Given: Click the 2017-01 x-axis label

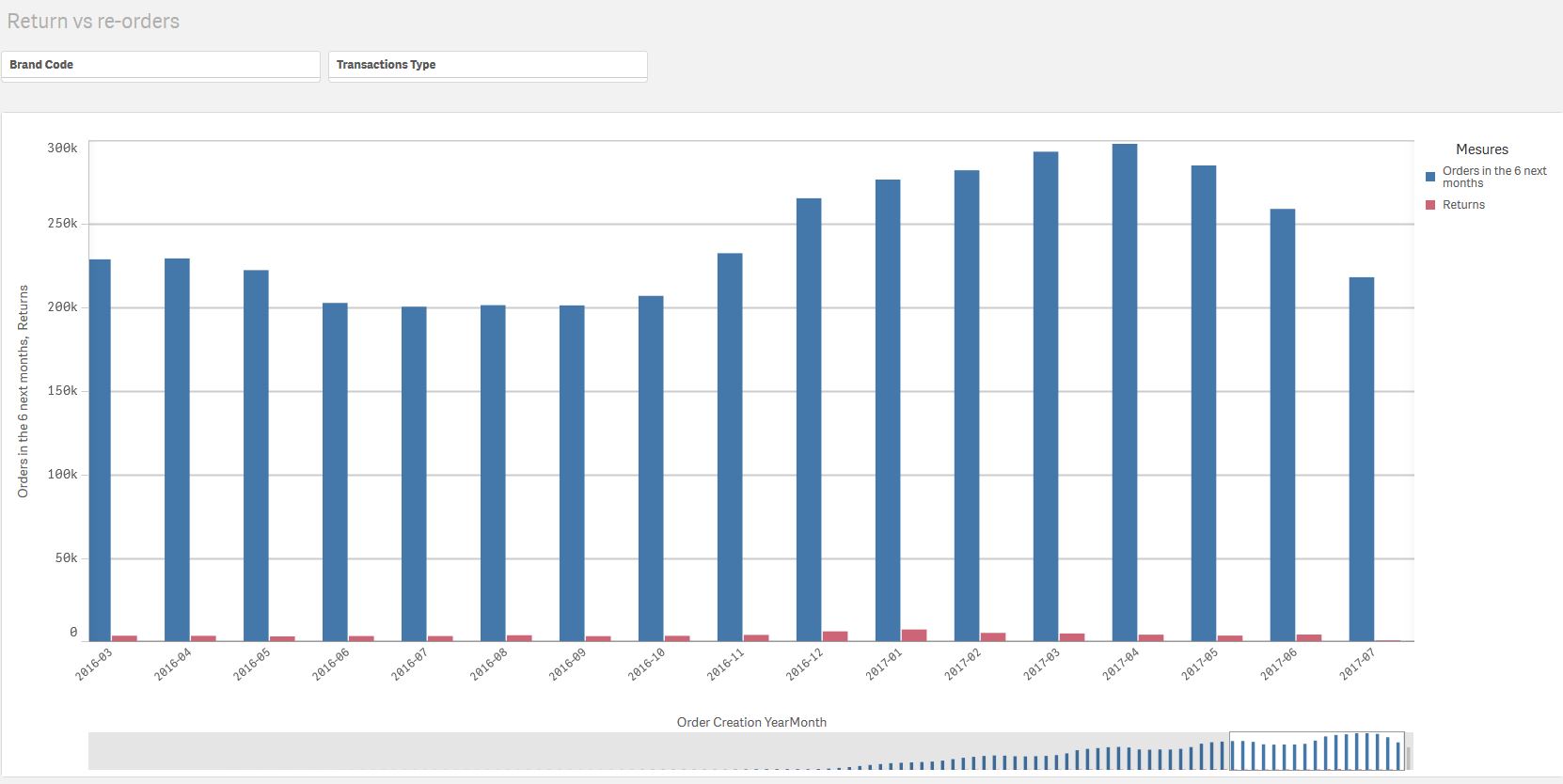Looking at the screenshot, I should [x=884, y=665].
